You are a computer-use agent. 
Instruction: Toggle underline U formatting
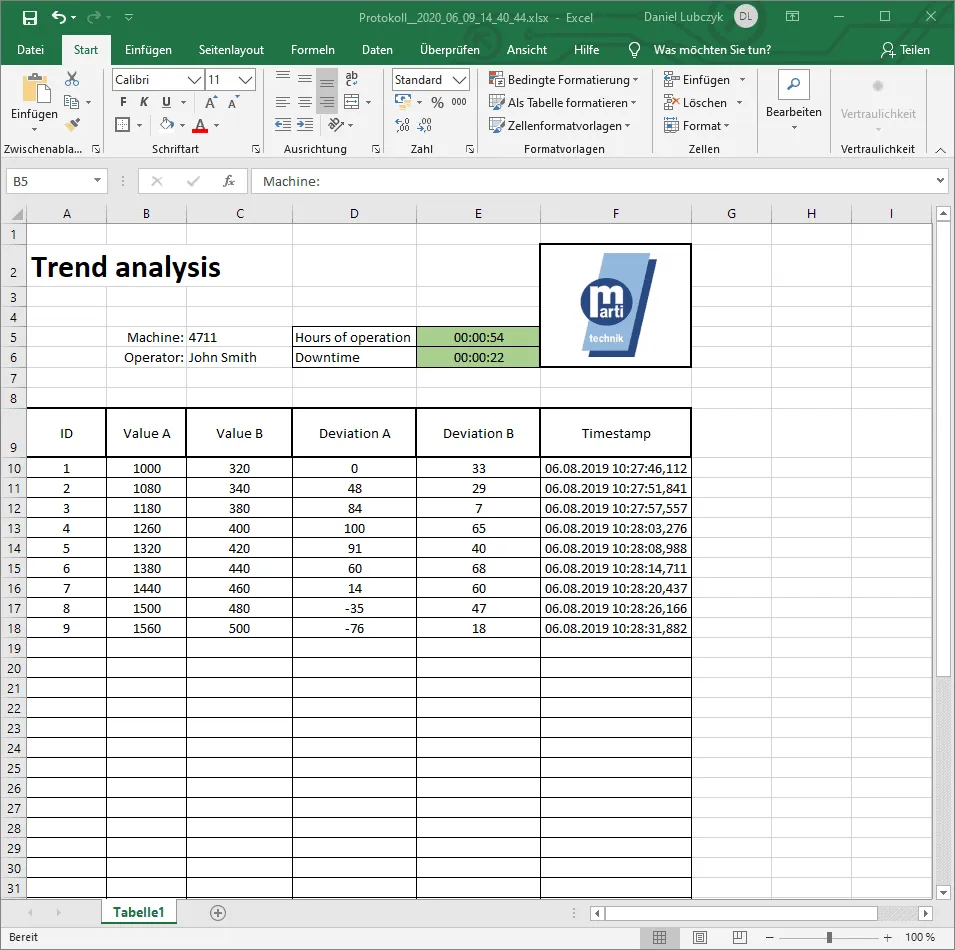pyautogui.click(x=166, y=102)
